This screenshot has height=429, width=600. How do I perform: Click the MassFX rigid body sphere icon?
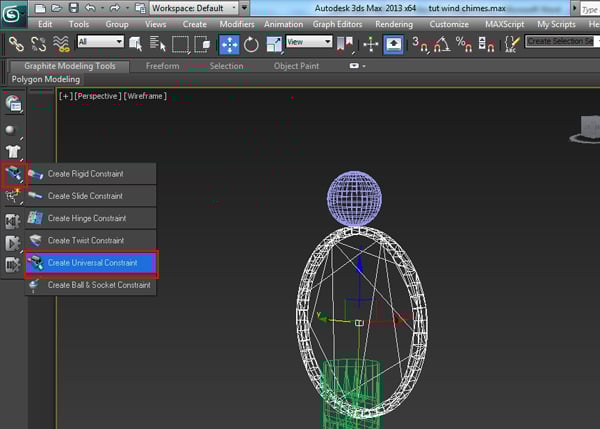coord(11,130)
